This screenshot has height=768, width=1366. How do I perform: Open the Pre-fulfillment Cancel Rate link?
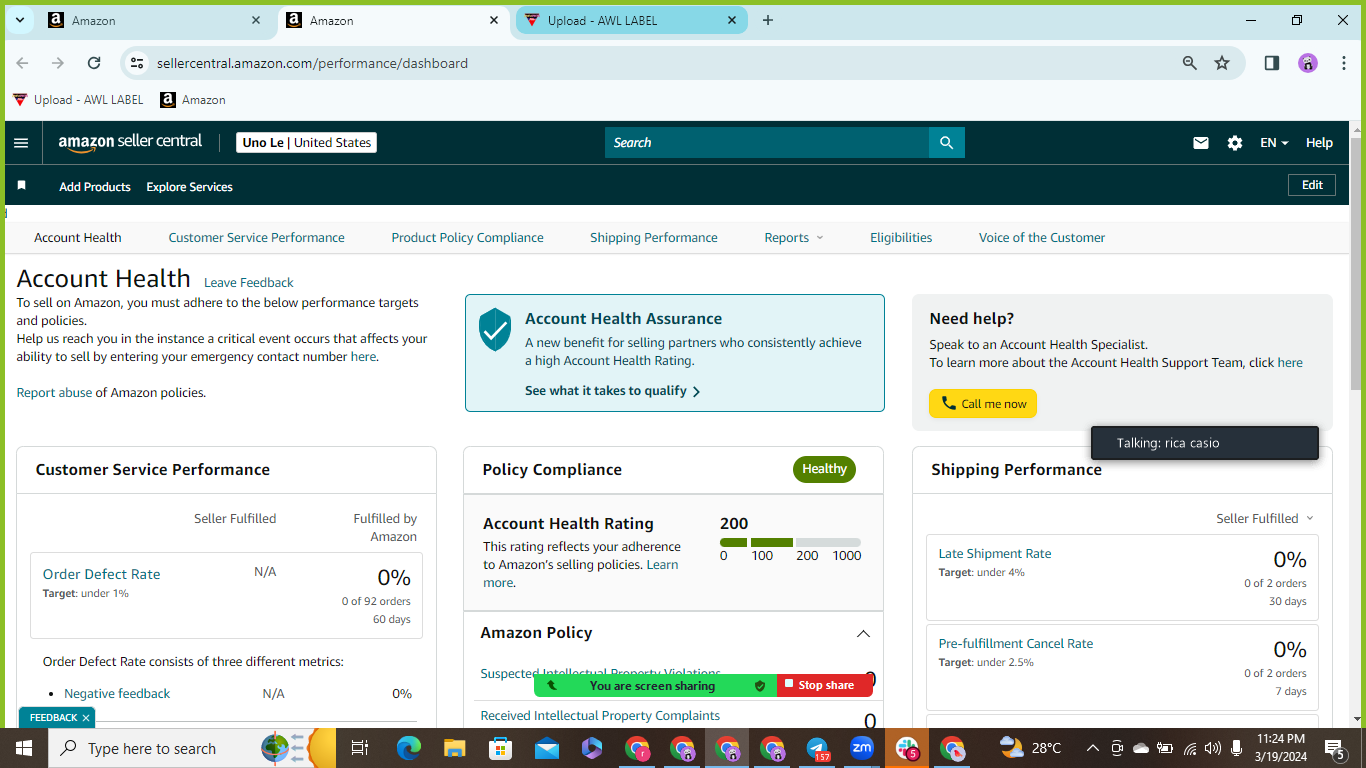click(1016, 644)
